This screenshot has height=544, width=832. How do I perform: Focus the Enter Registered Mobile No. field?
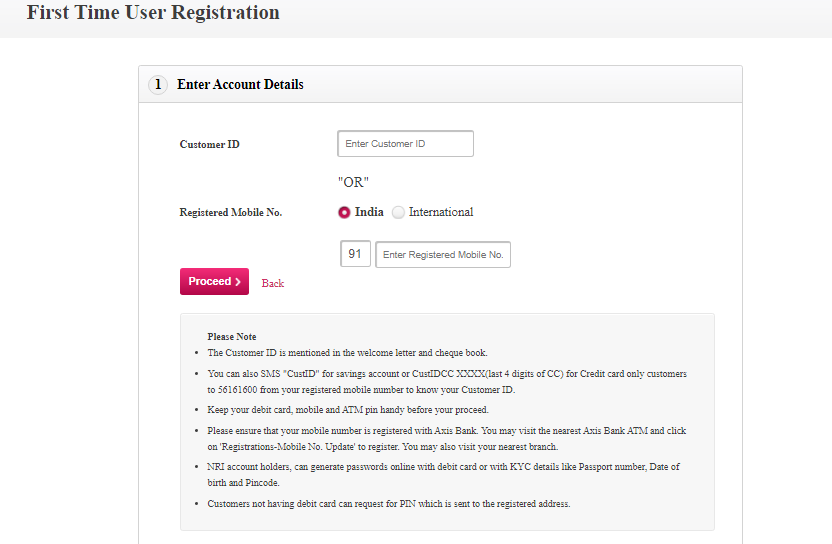[443, 255]
